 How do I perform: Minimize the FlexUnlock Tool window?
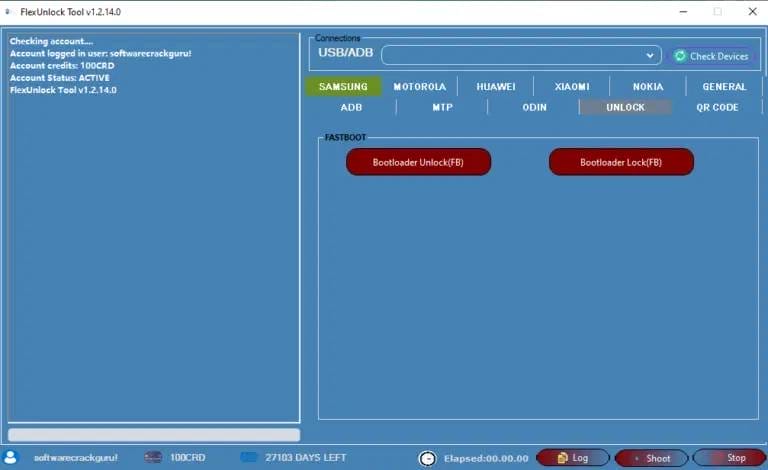pos(683,12)
